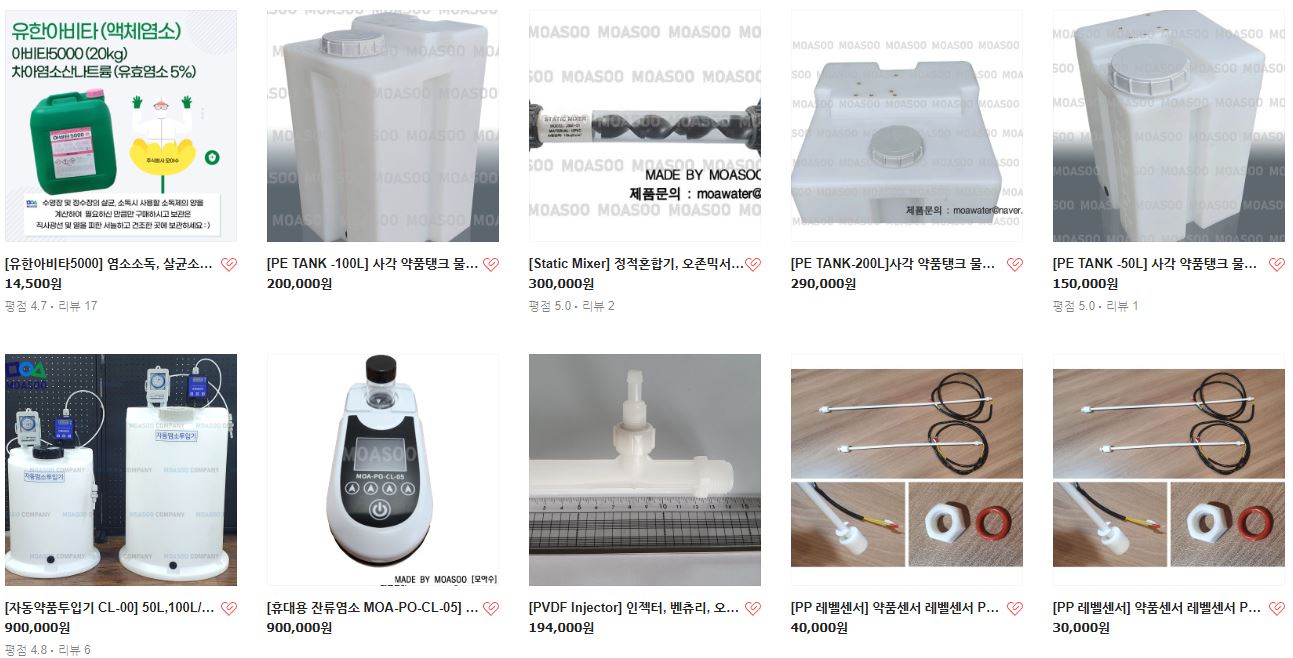Open the Static Mixer 정적혼합기 product link
This screenshot has width=1293, height=658.
[x=636, y=265]
